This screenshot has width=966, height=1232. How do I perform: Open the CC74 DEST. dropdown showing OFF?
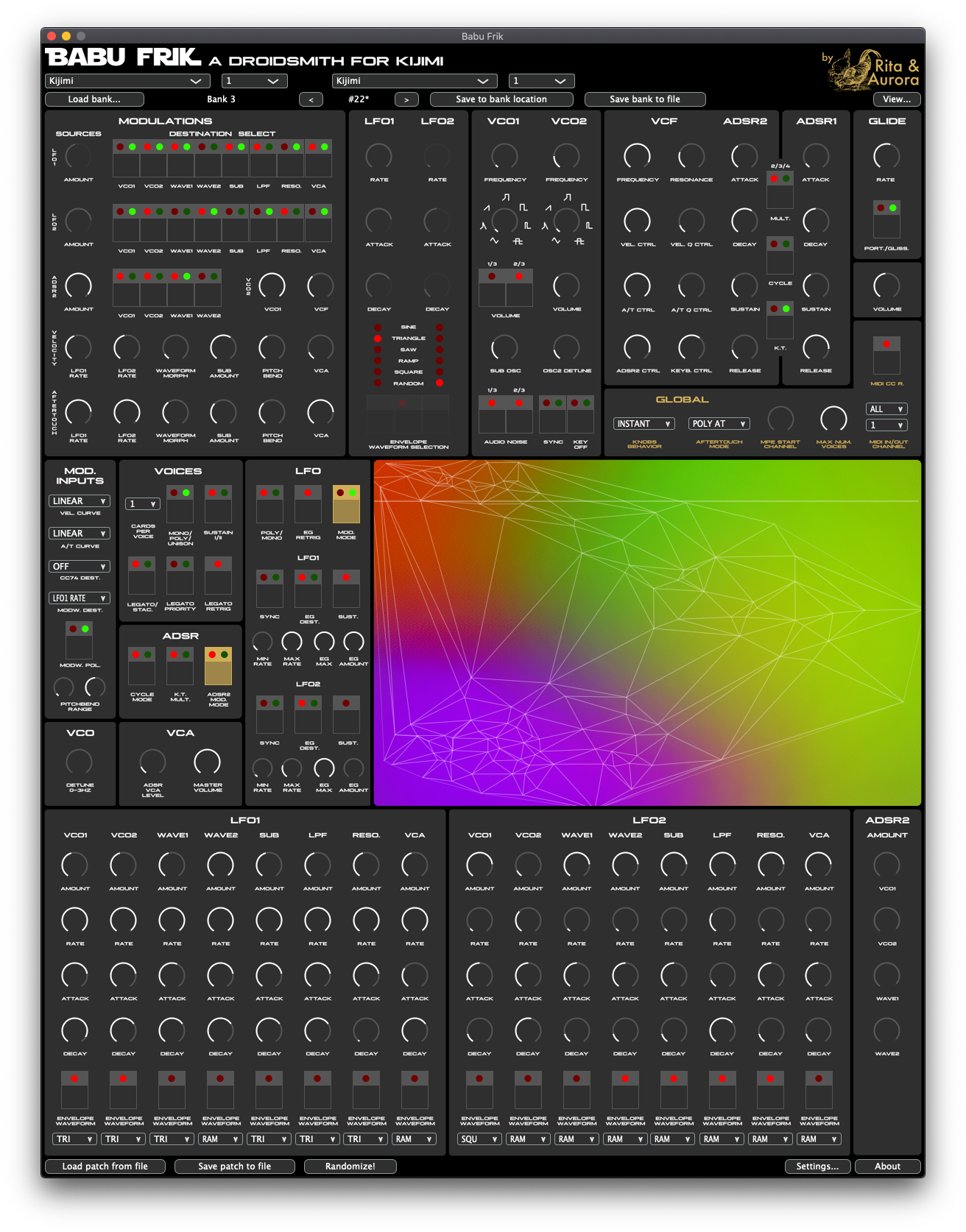pyautogui.click(x=80, y=567)
